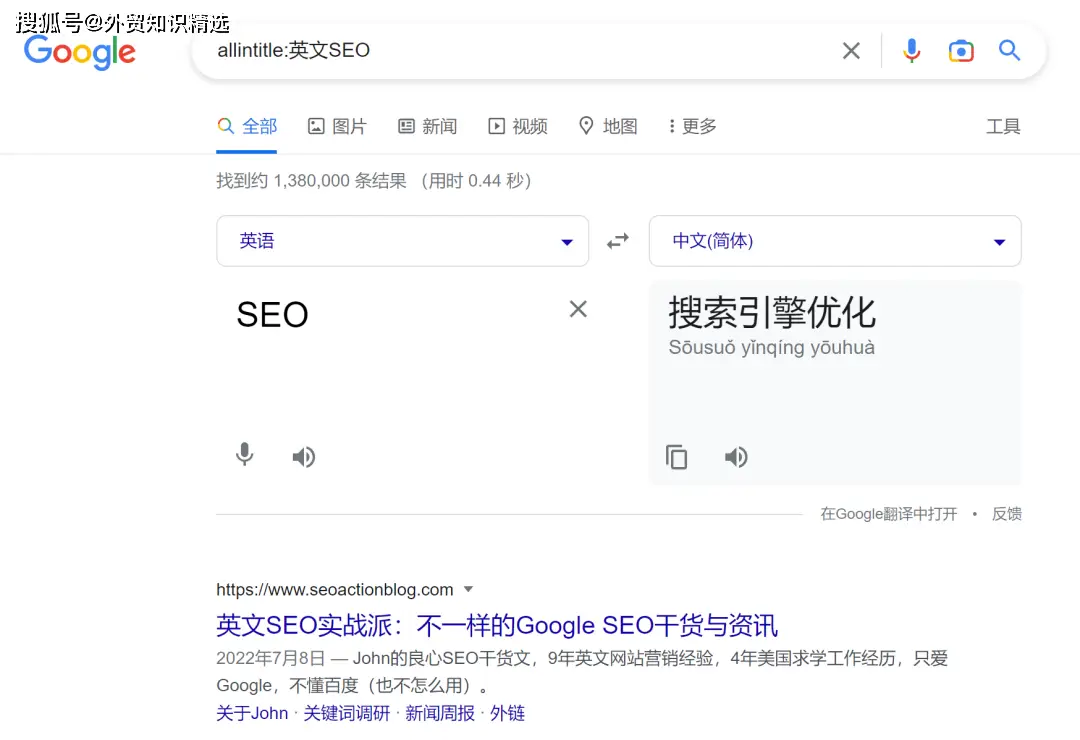
Task: Open the 中文(简体) target language dropdown
Action: click(835, 240)
